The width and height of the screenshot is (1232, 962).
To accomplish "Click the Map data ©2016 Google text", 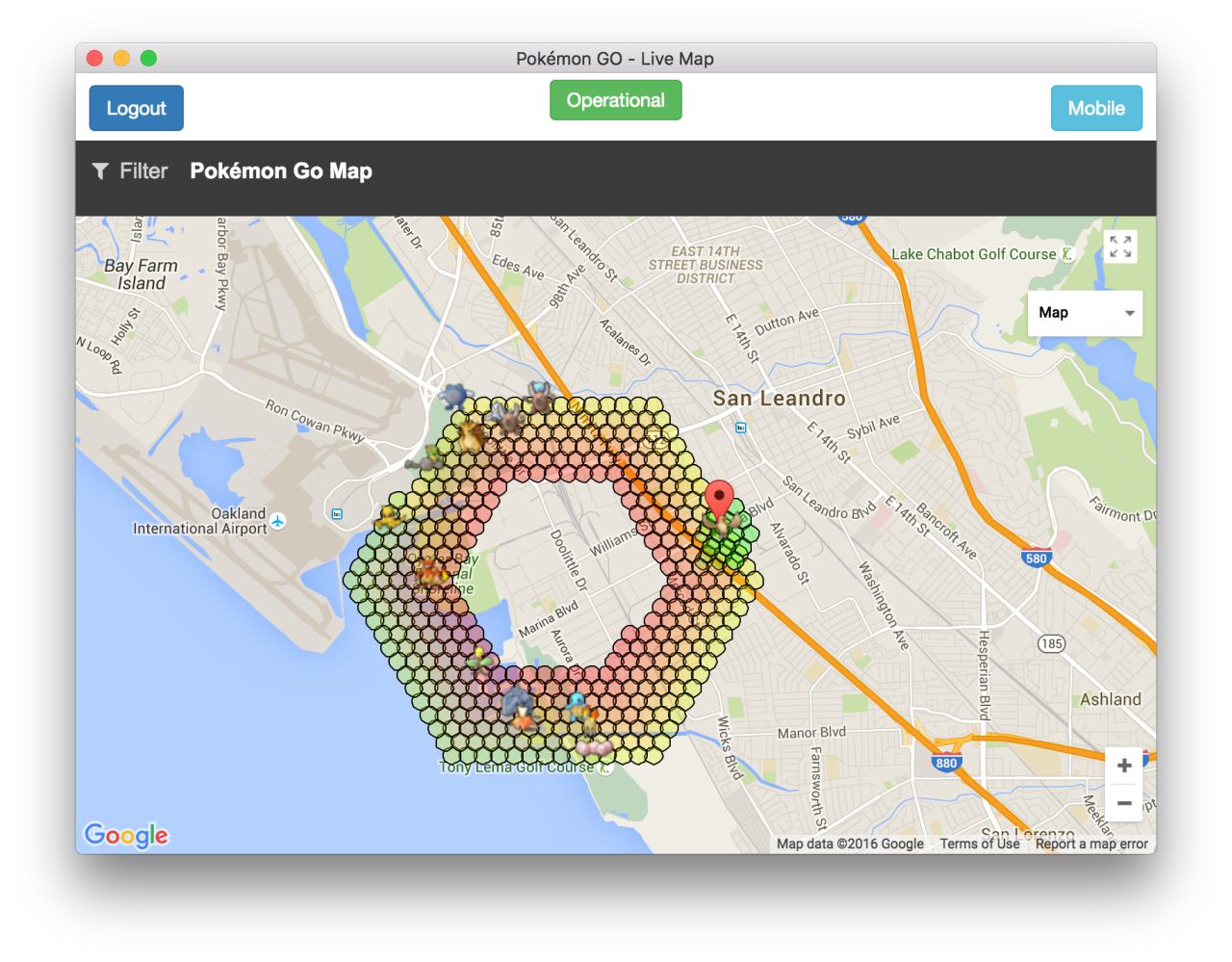I will pos(850,844).
